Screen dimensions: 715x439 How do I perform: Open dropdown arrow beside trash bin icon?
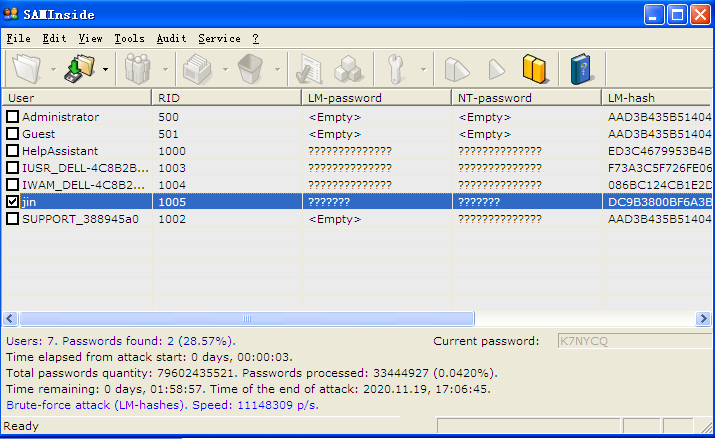click(277, 70)
